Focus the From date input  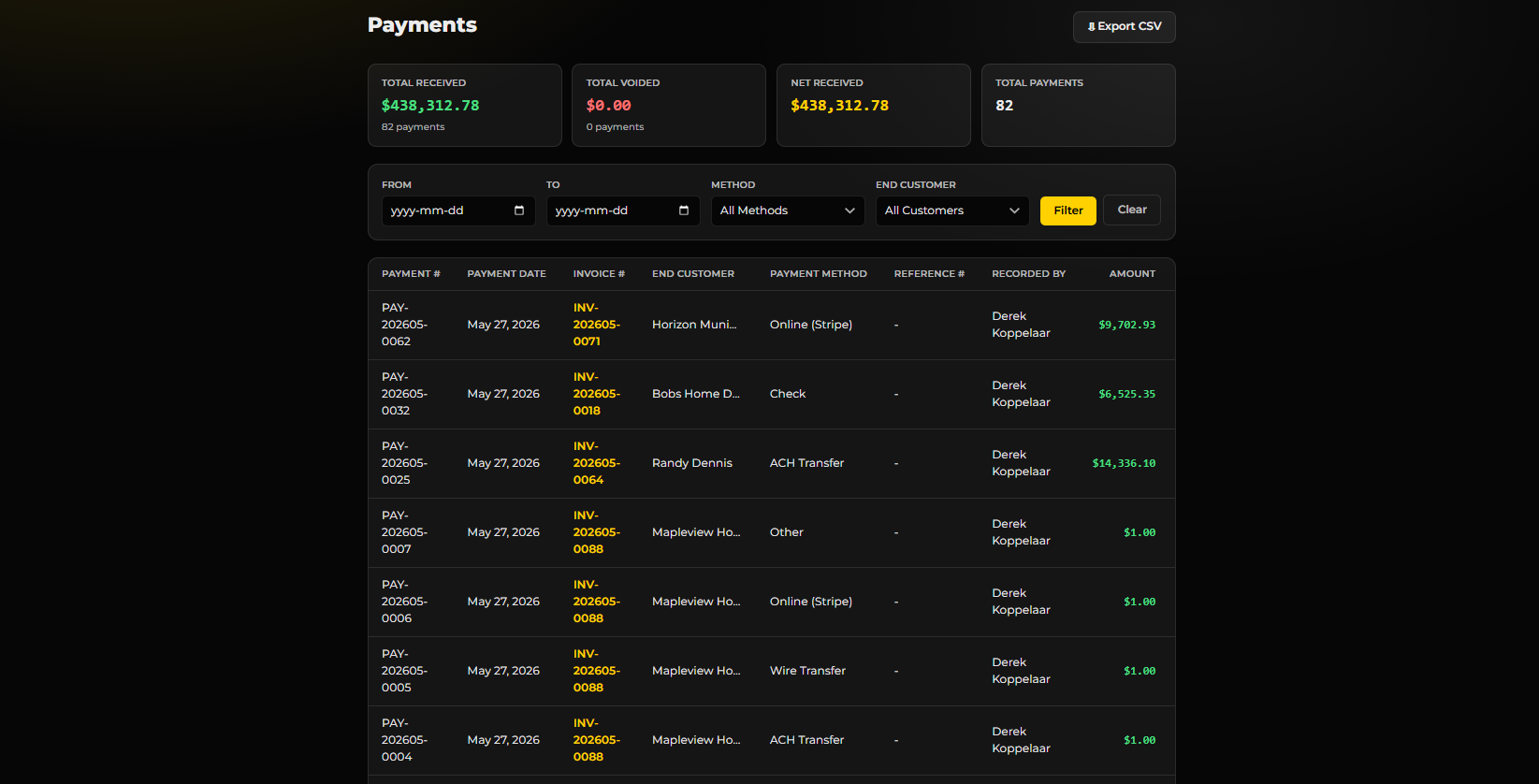(458, 211)
